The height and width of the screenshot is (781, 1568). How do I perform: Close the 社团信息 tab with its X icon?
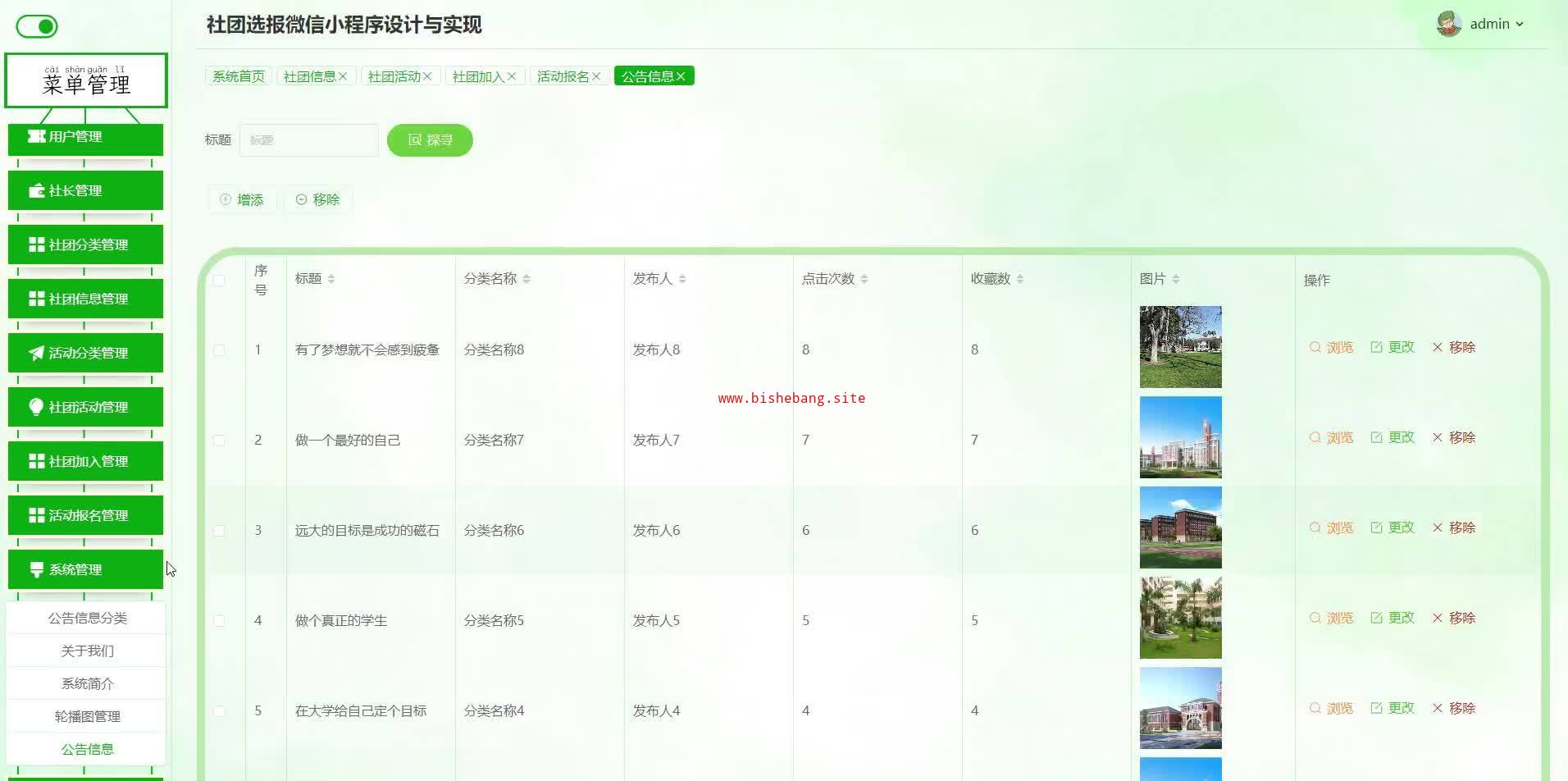pos(343,76)
